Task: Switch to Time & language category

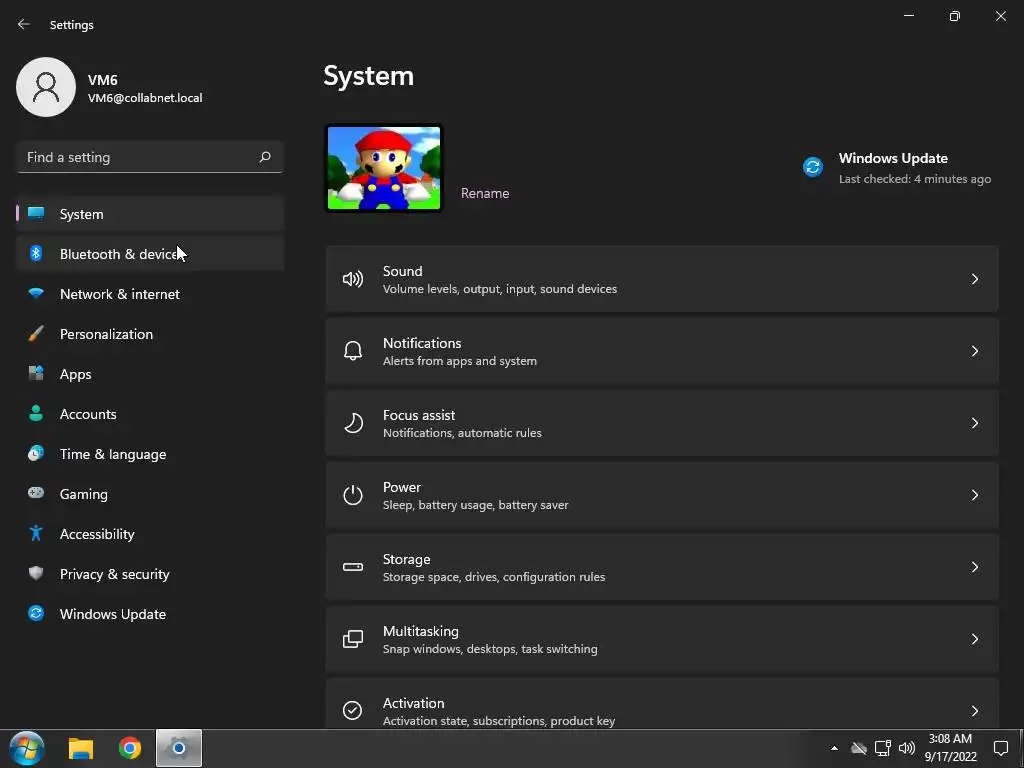Action: tap(150, 454)
